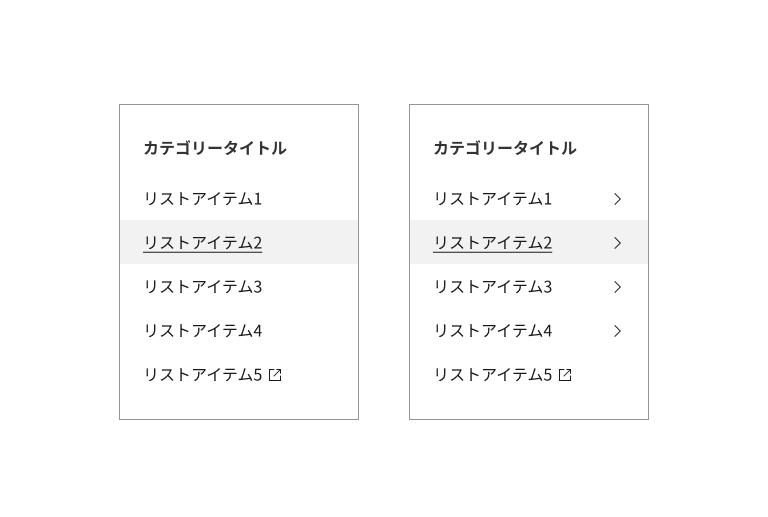
Task: Select リストアイテム1 text in right menu
Action: pos(492,199)
